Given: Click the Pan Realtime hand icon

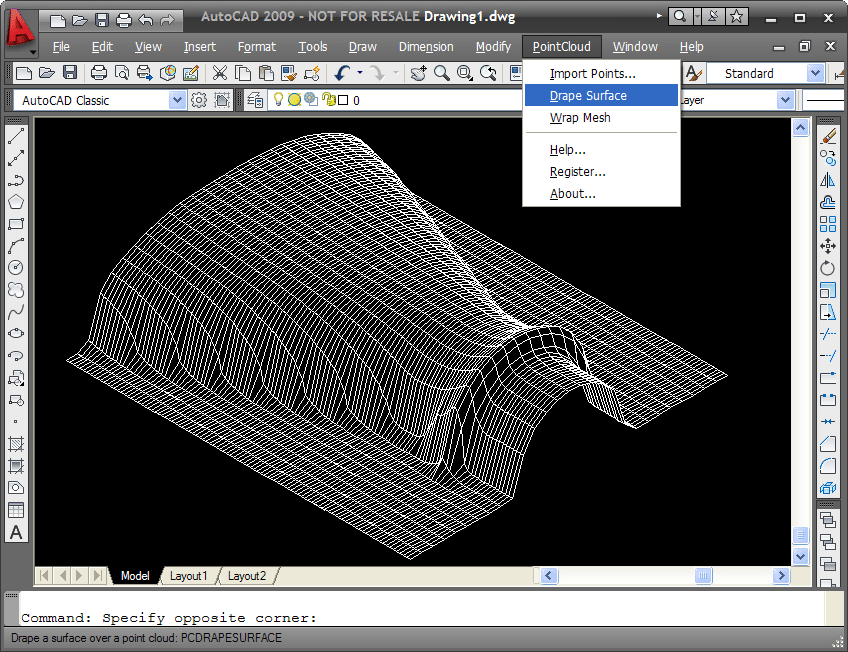Looking at the screenshot, I should tap(418, 72).
